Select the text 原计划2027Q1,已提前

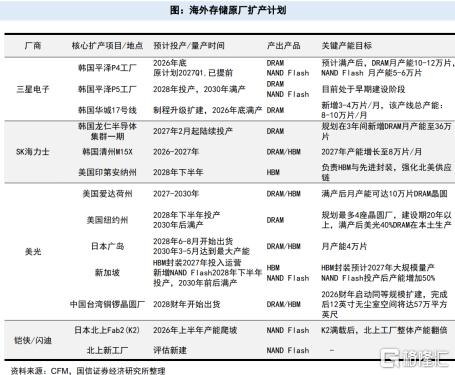click(x=193, y=73)
